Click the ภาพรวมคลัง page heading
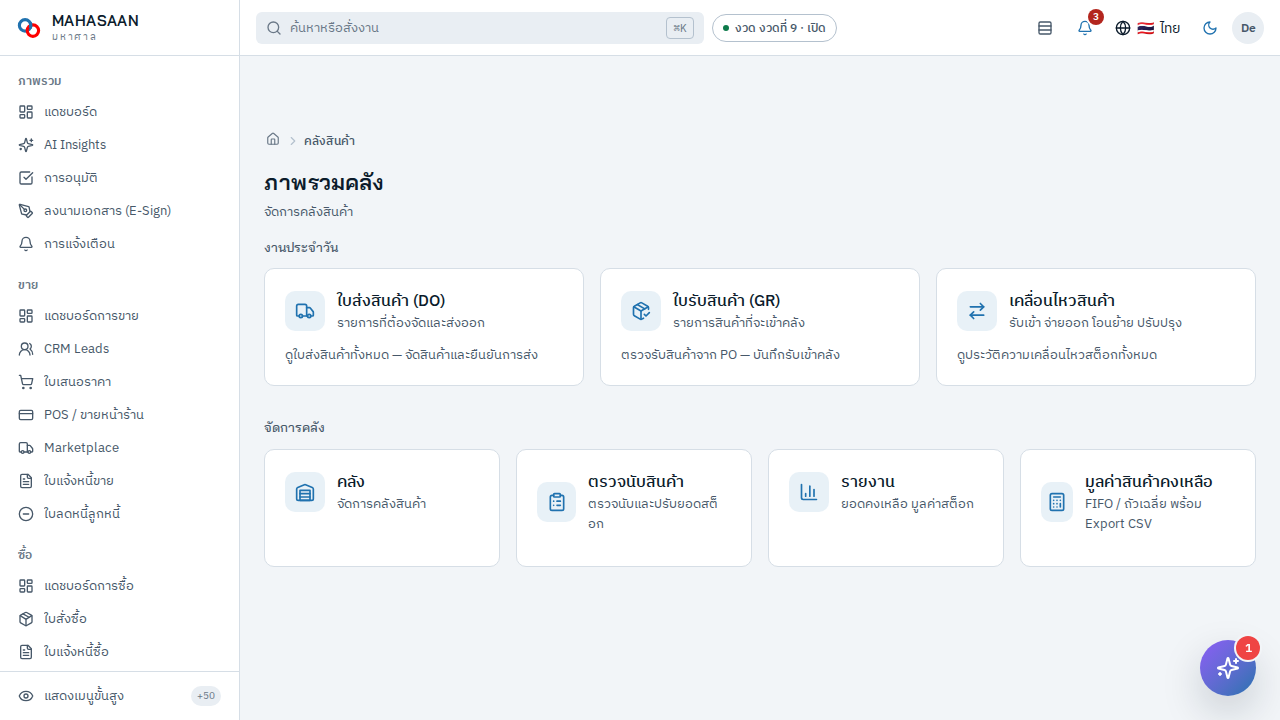 (324, 183)
